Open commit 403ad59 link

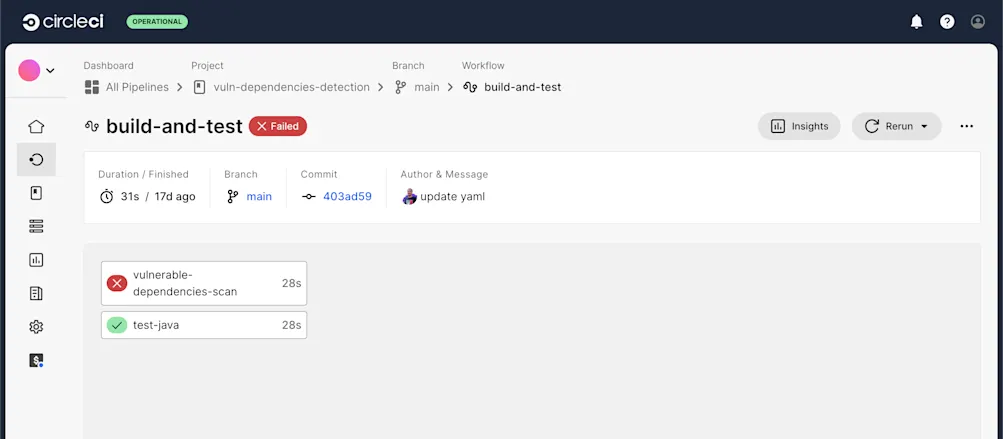point(347,196)
